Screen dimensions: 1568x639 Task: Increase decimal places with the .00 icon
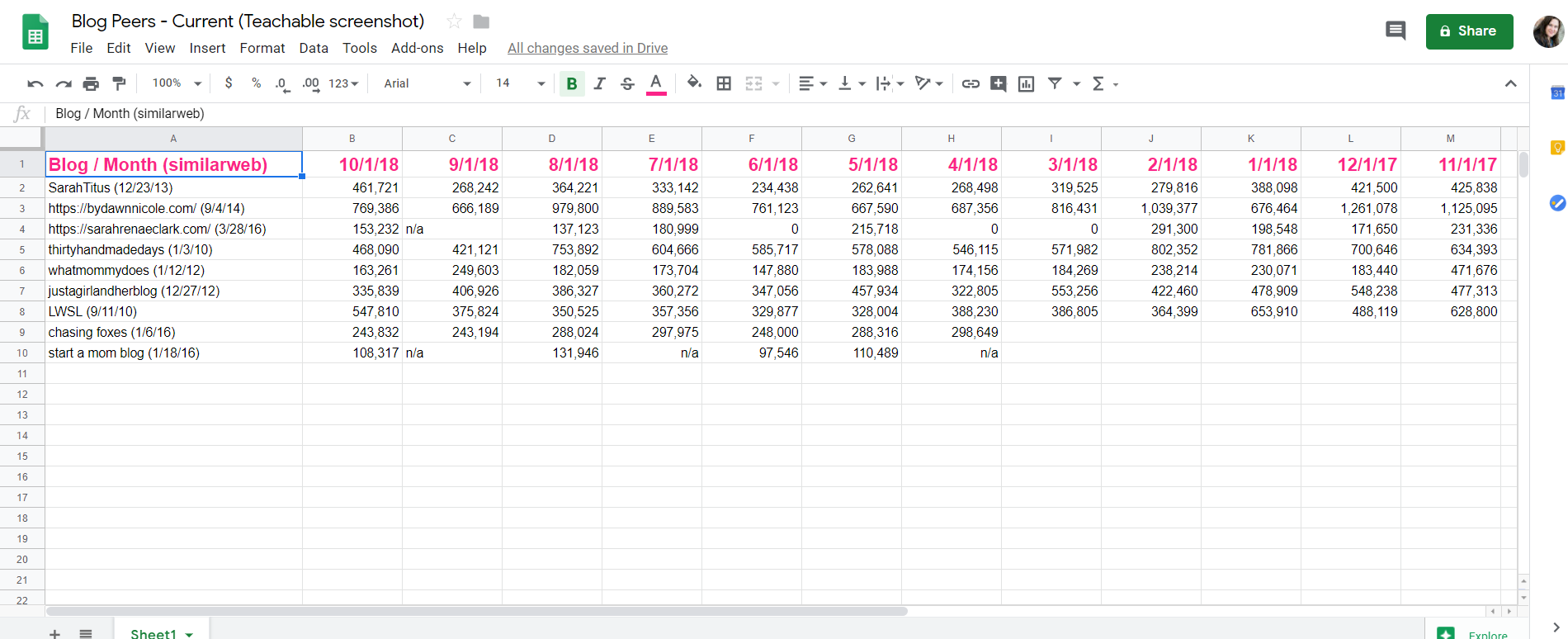(x=311, y=83)
